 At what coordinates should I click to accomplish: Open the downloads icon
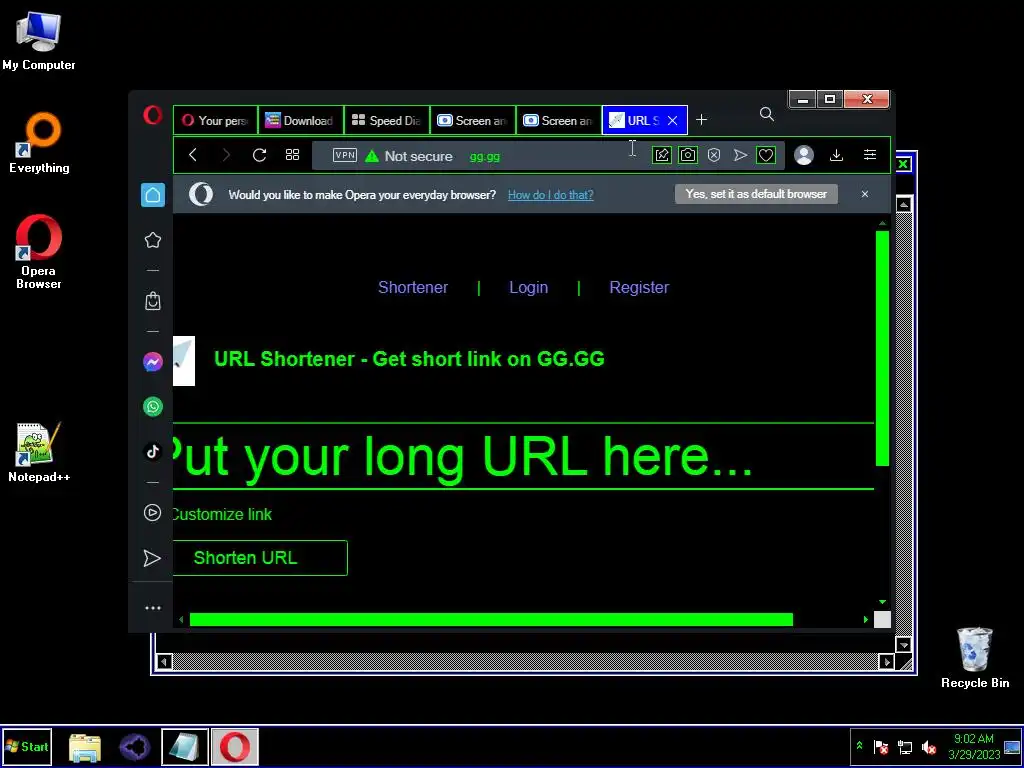(x=836, y=155)
